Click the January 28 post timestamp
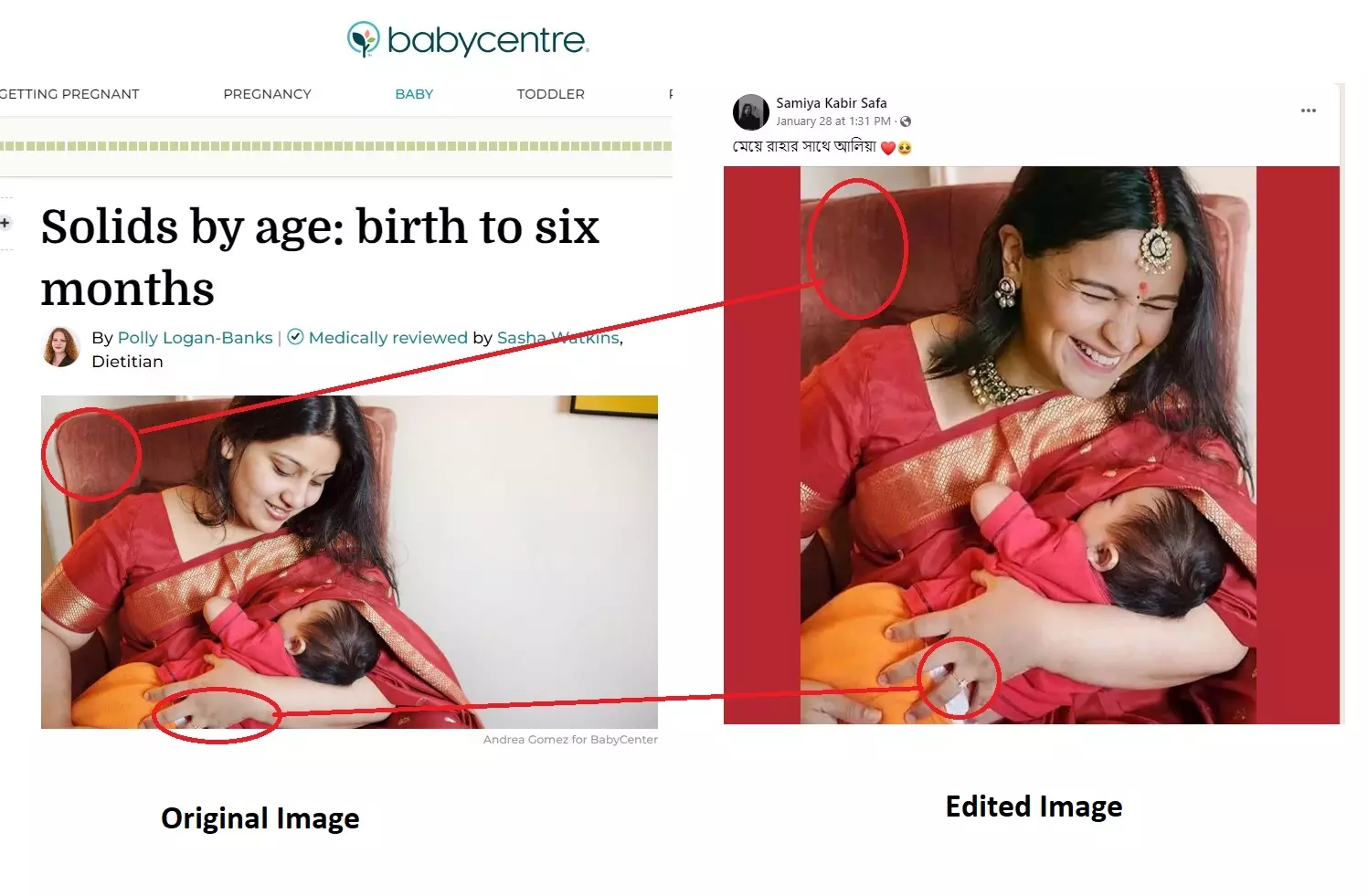Viewport: 1368px width, 896px height. click(832, 121)
